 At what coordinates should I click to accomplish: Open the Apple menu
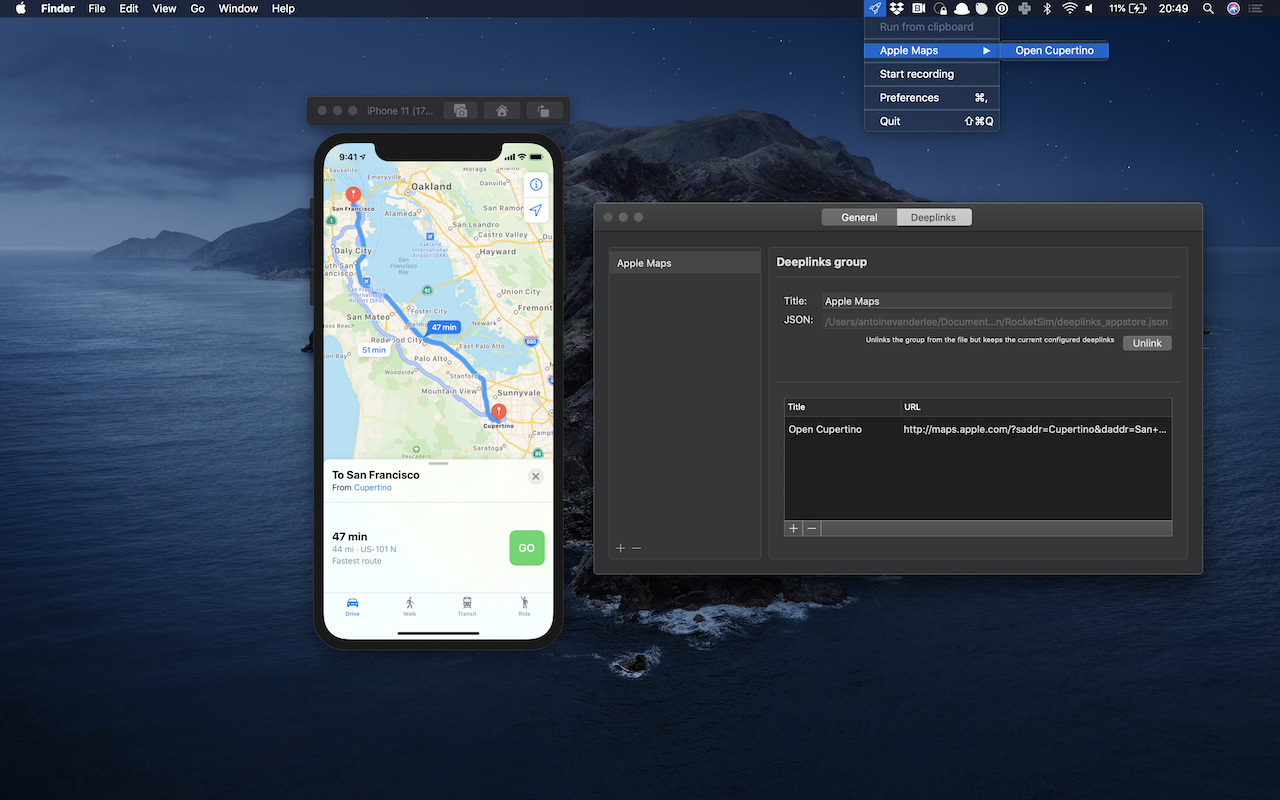coord(20,8)
